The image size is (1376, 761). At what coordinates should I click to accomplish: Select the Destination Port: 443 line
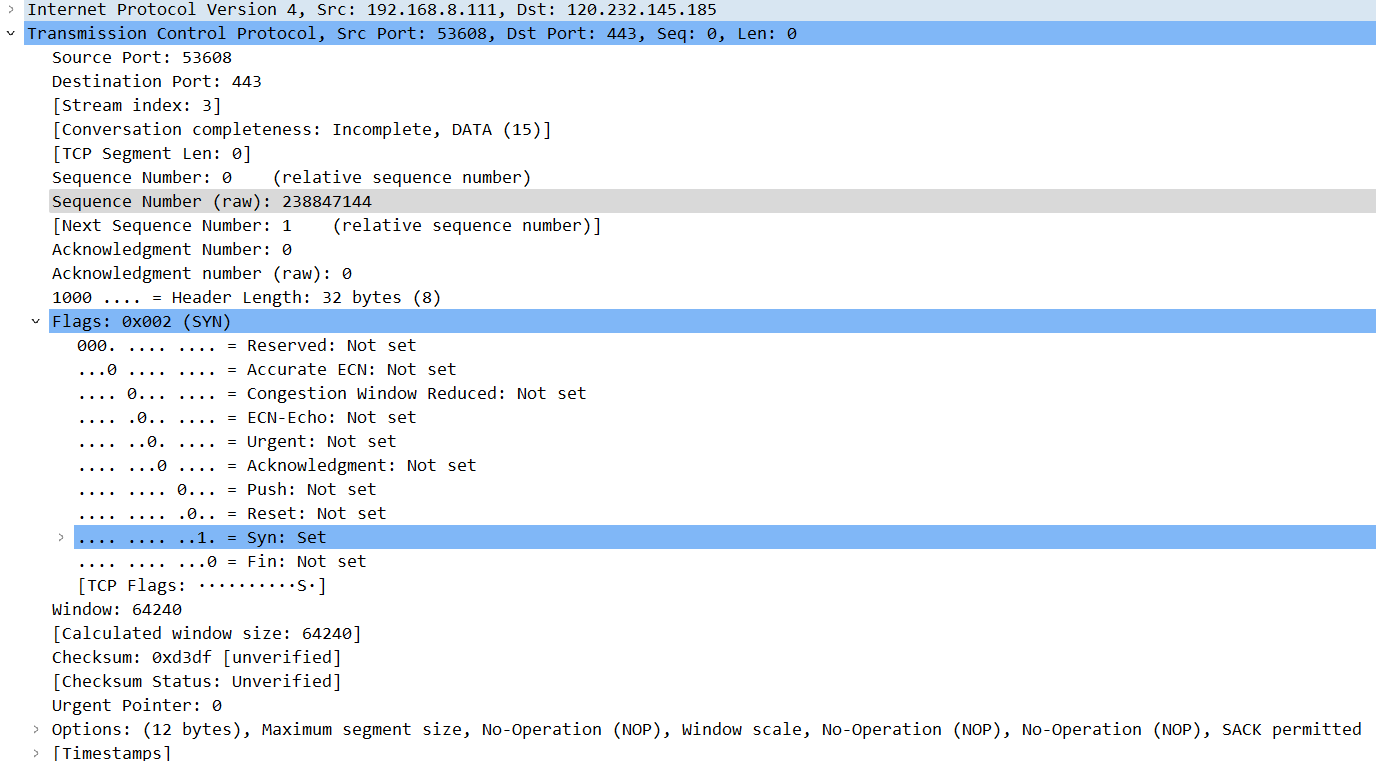click(156, 81)
